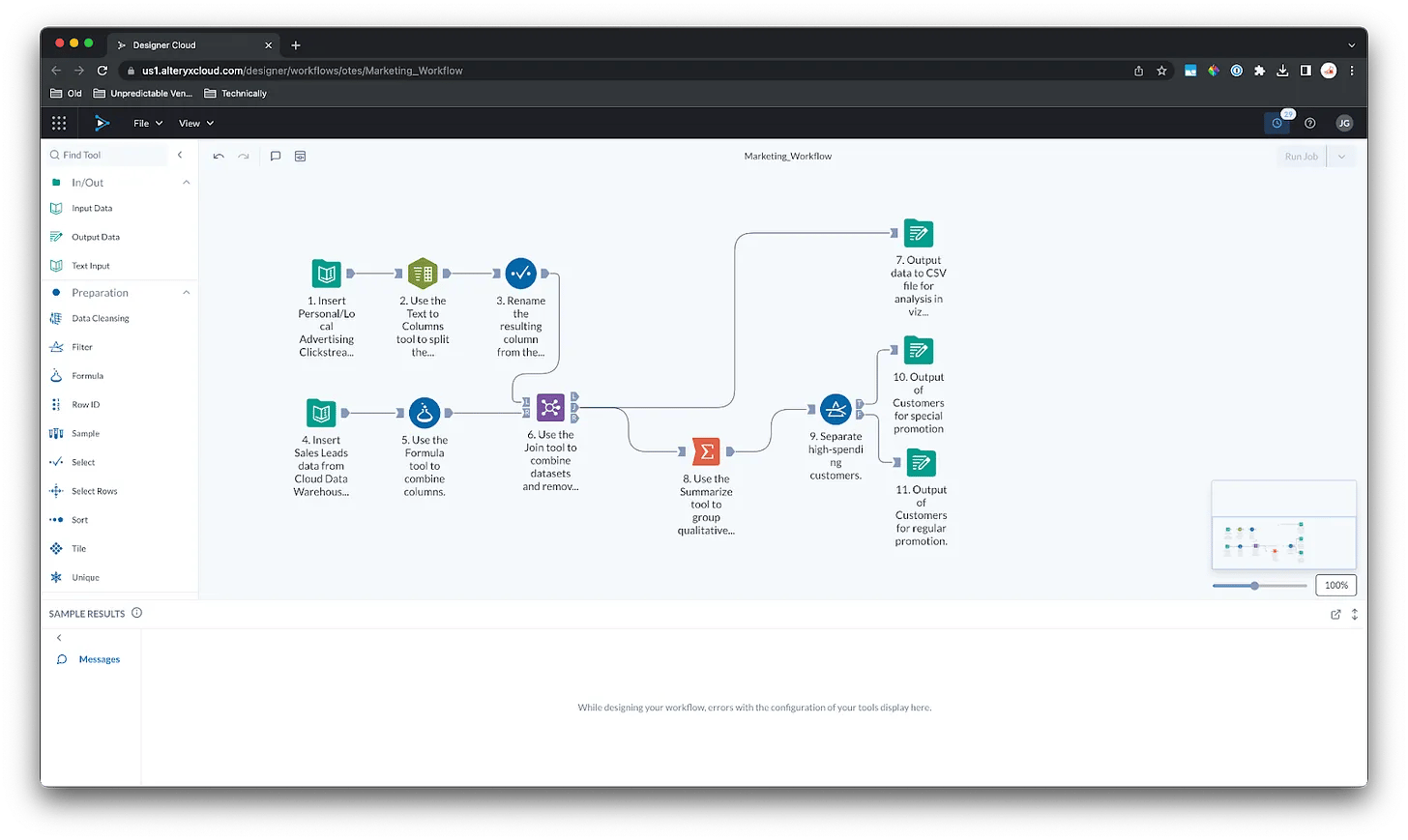
Task: Collapse the Preparation tool category
Action: 186,292
